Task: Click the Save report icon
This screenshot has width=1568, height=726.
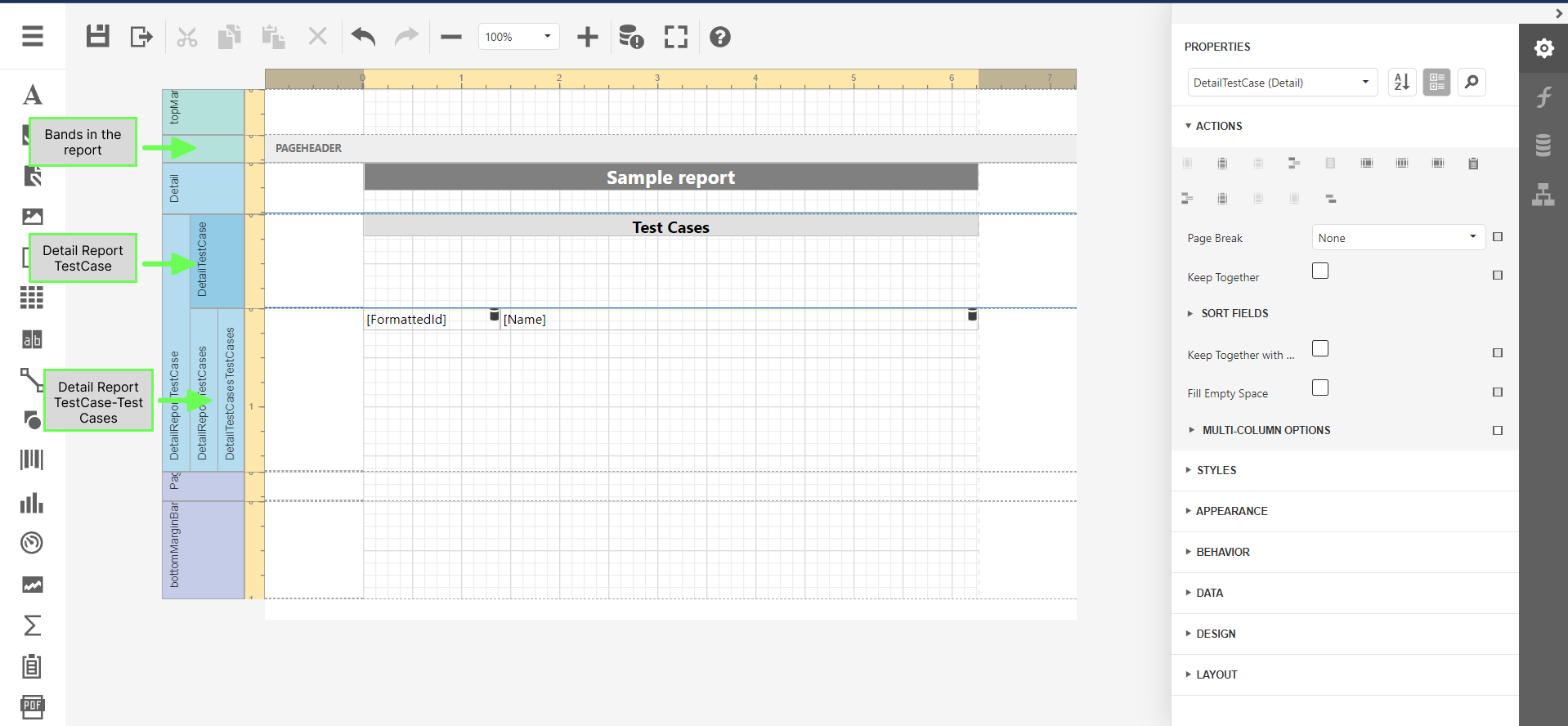Action: (x=98, y=37)
